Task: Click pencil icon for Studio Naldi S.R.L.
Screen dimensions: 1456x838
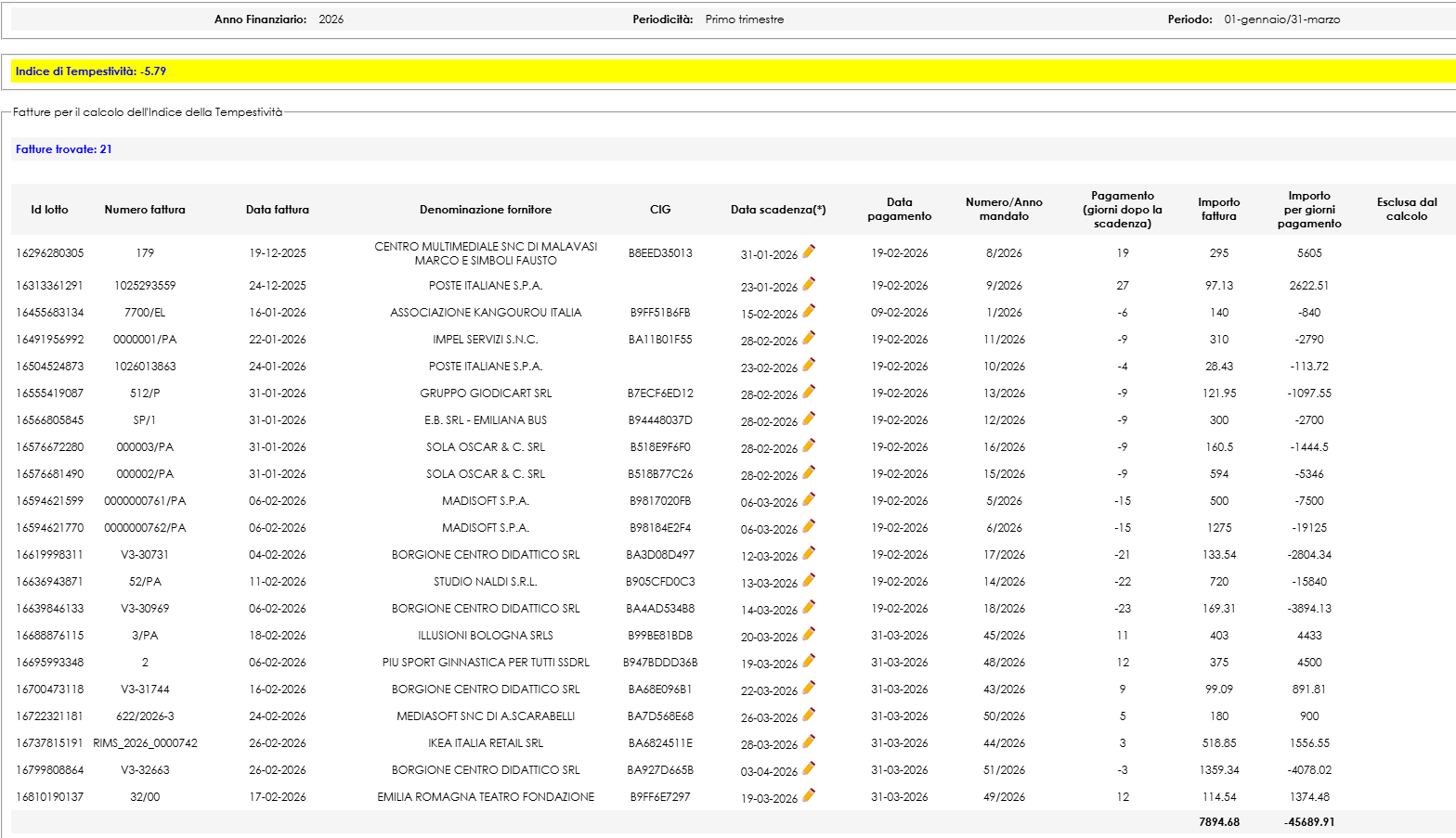Action: coord(809,580)
